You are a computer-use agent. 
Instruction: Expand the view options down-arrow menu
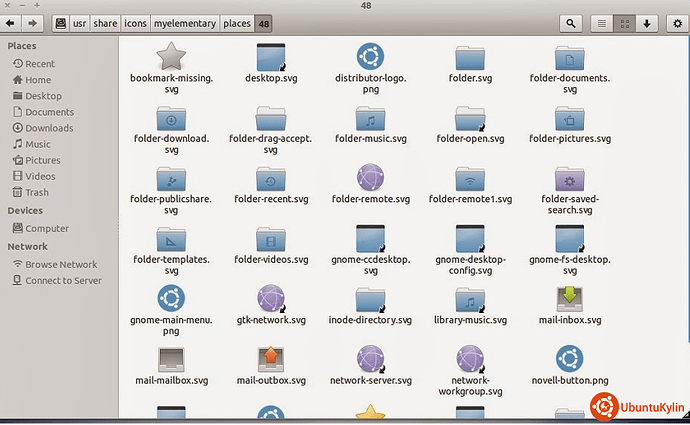click(647, 22)
